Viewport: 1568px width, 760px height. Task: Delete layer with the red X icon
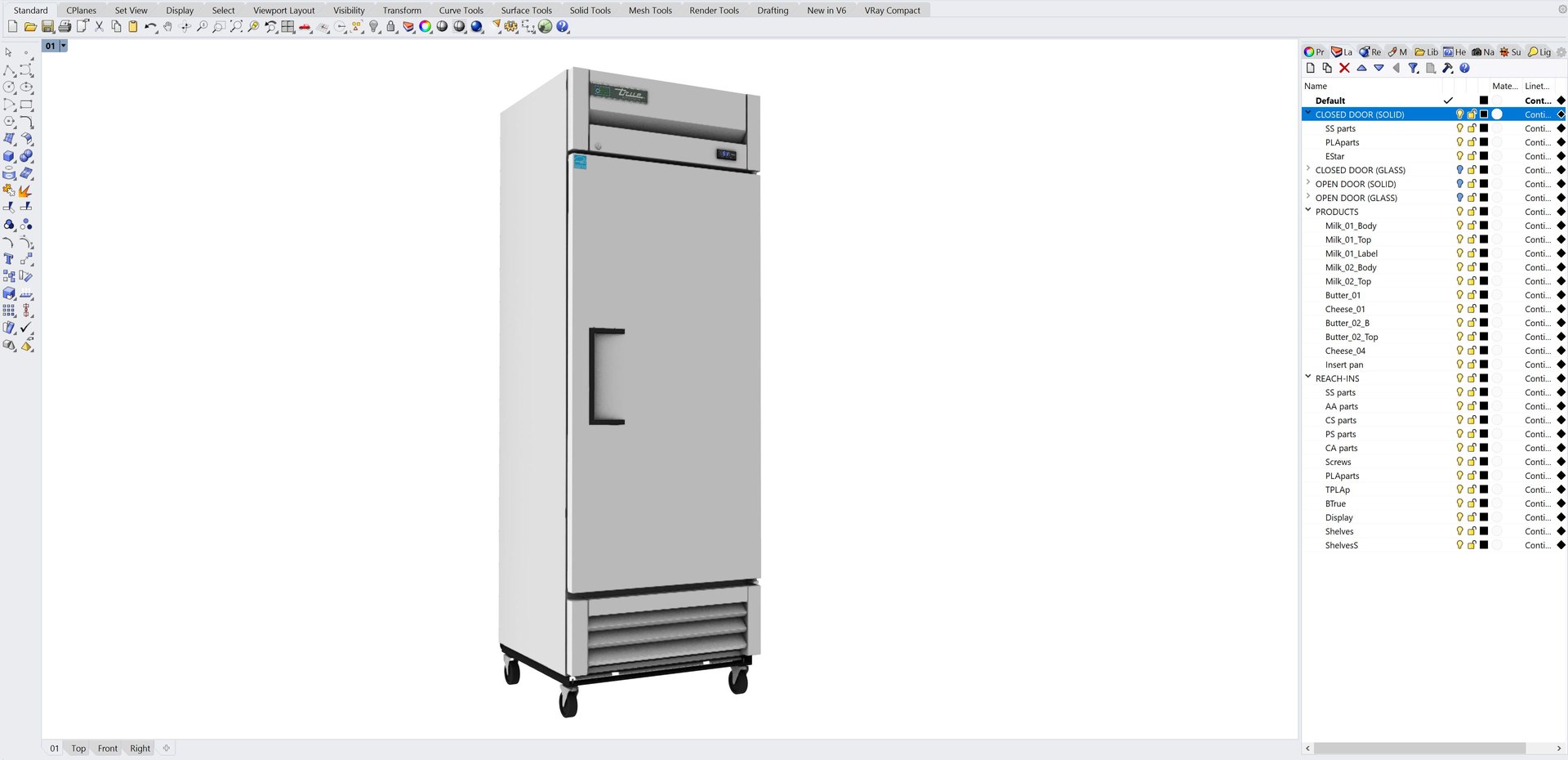point(1344,68)
